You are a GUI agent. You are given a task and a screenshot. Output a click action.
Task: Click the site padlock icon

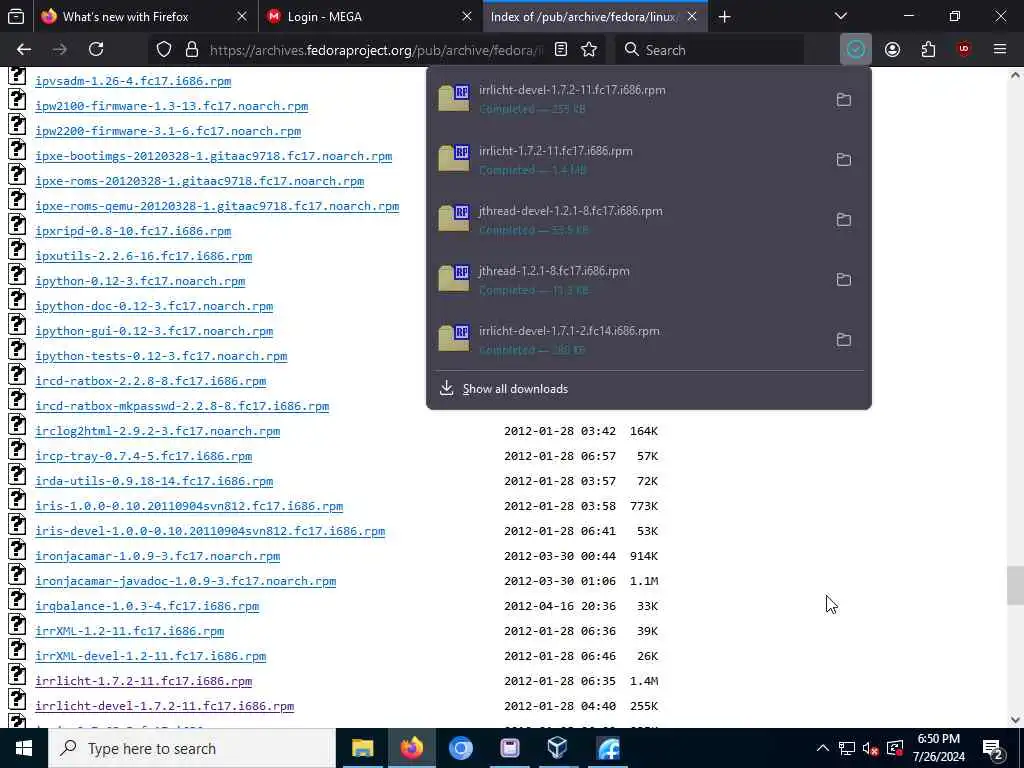tap(191, 50)
